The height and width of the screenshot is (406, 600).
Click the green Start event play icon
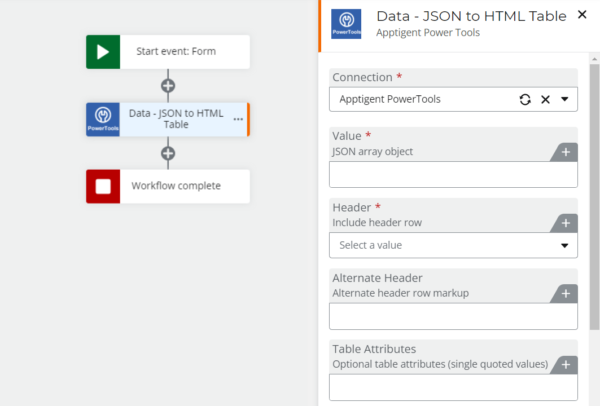coord(103,51)
